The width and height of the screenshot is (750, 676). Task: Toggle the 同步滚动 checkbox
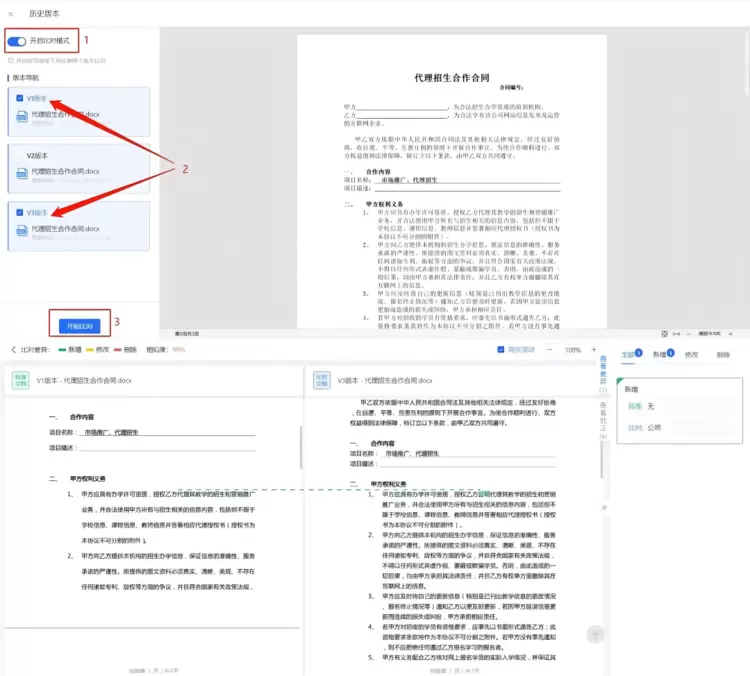(501, 350)
